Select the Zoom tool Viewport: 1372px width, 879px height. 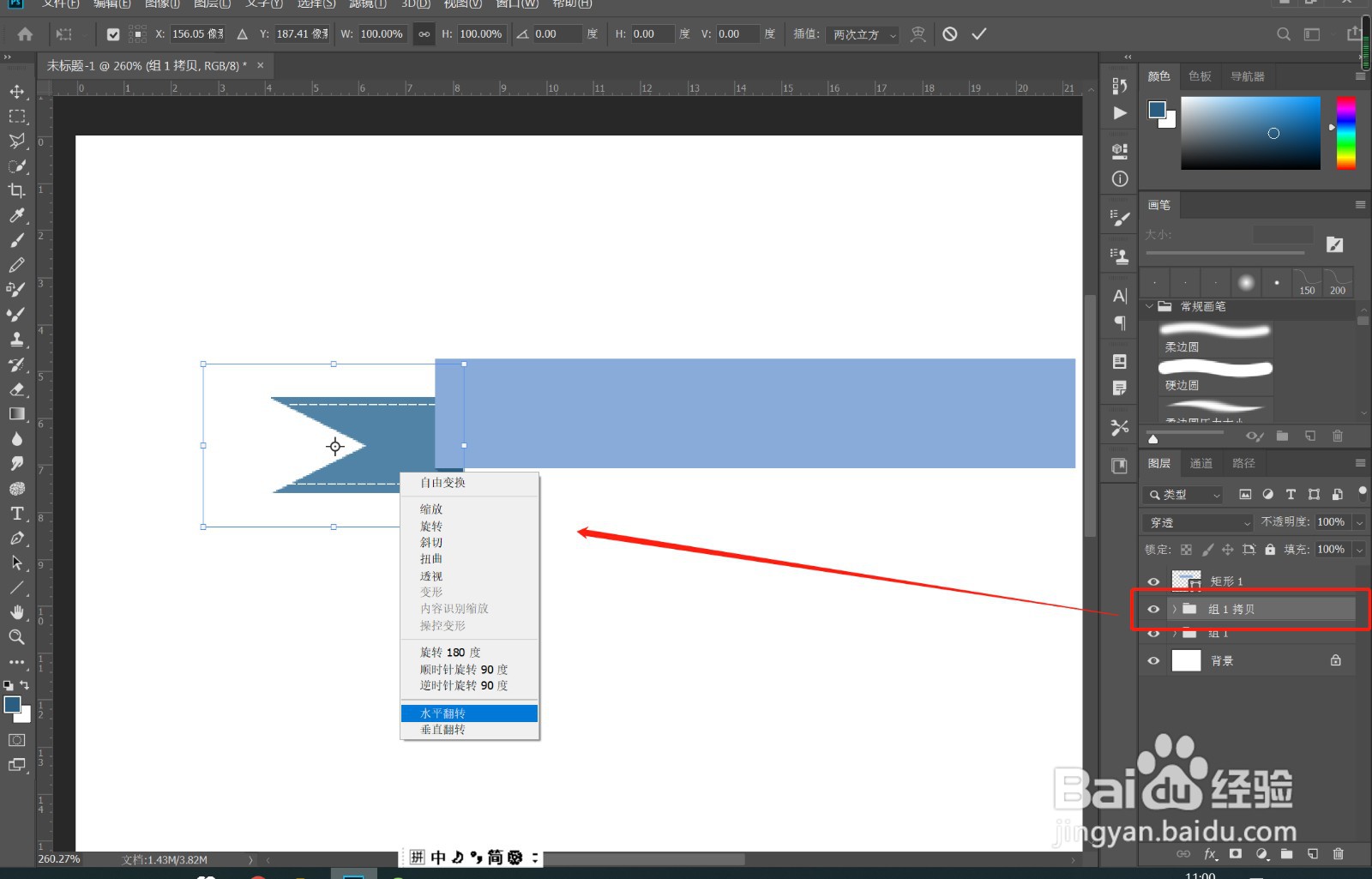16,637
